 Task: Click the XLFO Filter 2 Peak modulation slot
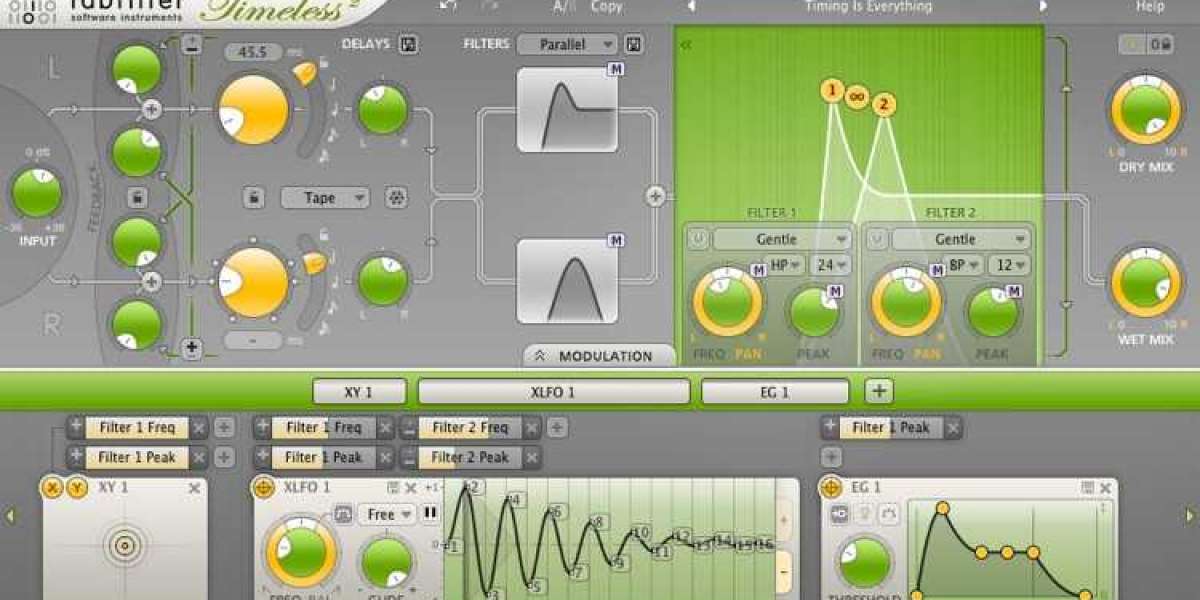[470, 457]
